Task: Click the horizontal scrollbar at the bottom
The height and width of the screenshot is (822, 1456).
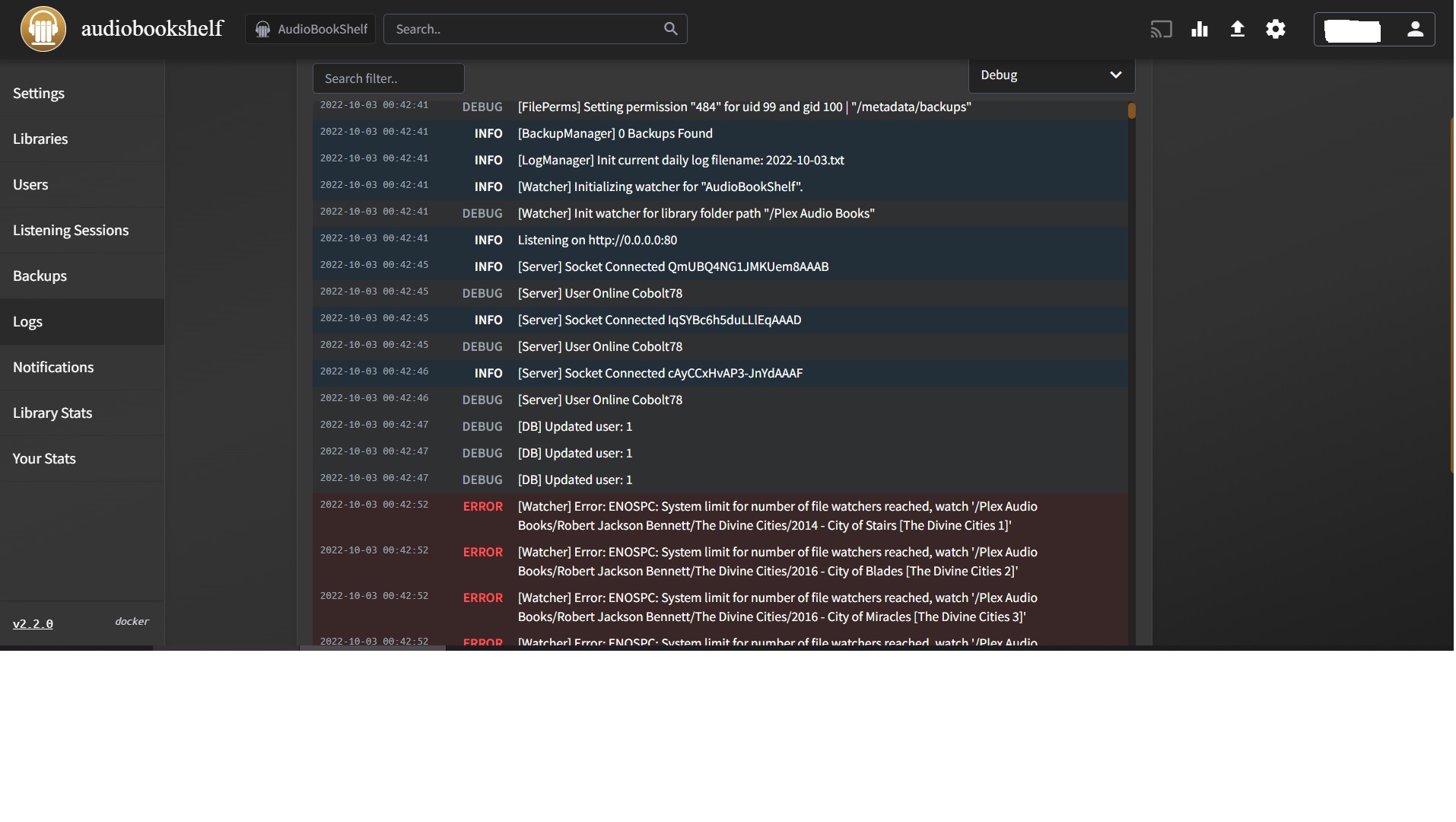Action: tap(373, 648)
